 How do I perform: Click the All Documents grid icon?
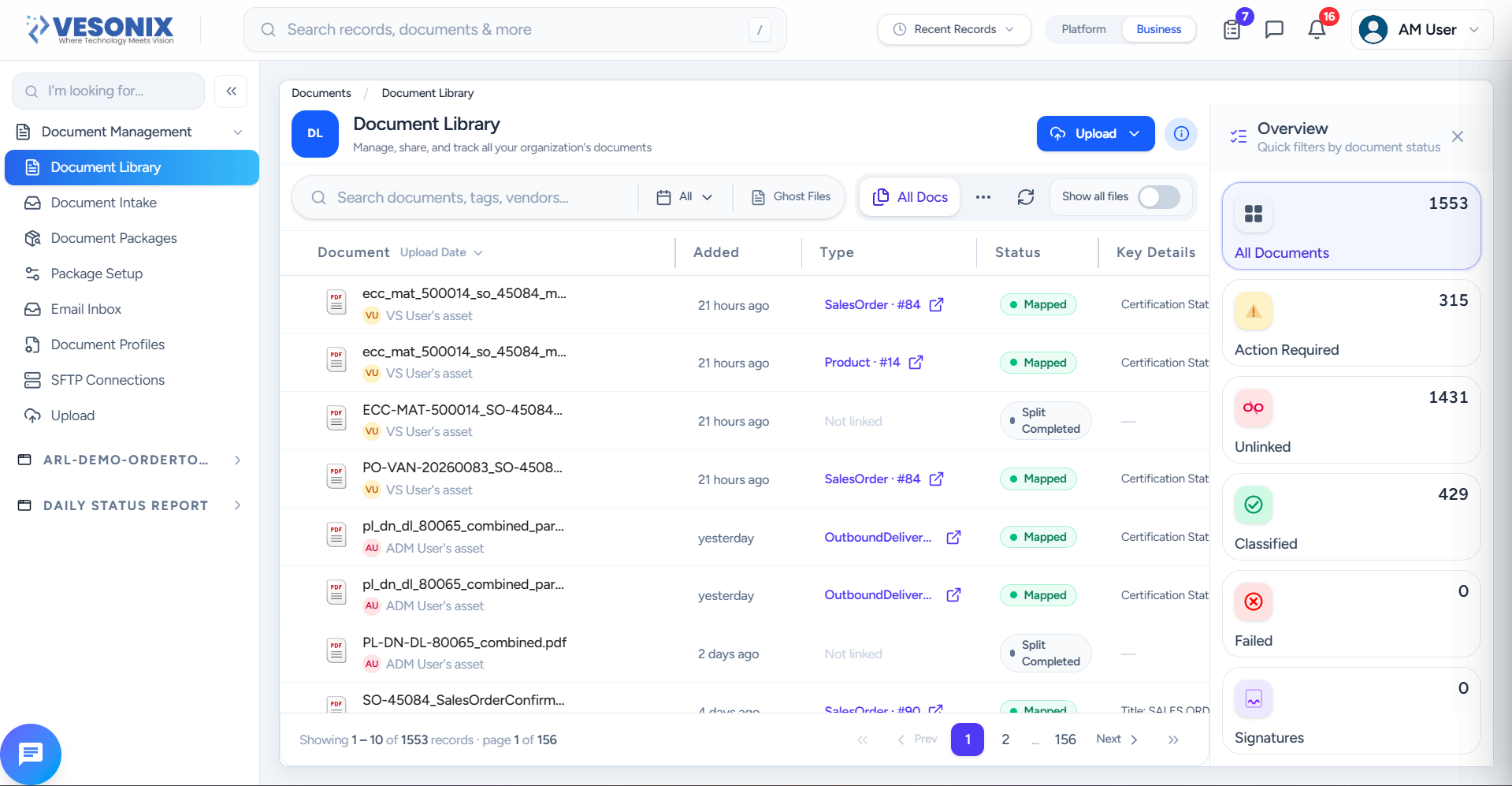[x=1254, y=214]
